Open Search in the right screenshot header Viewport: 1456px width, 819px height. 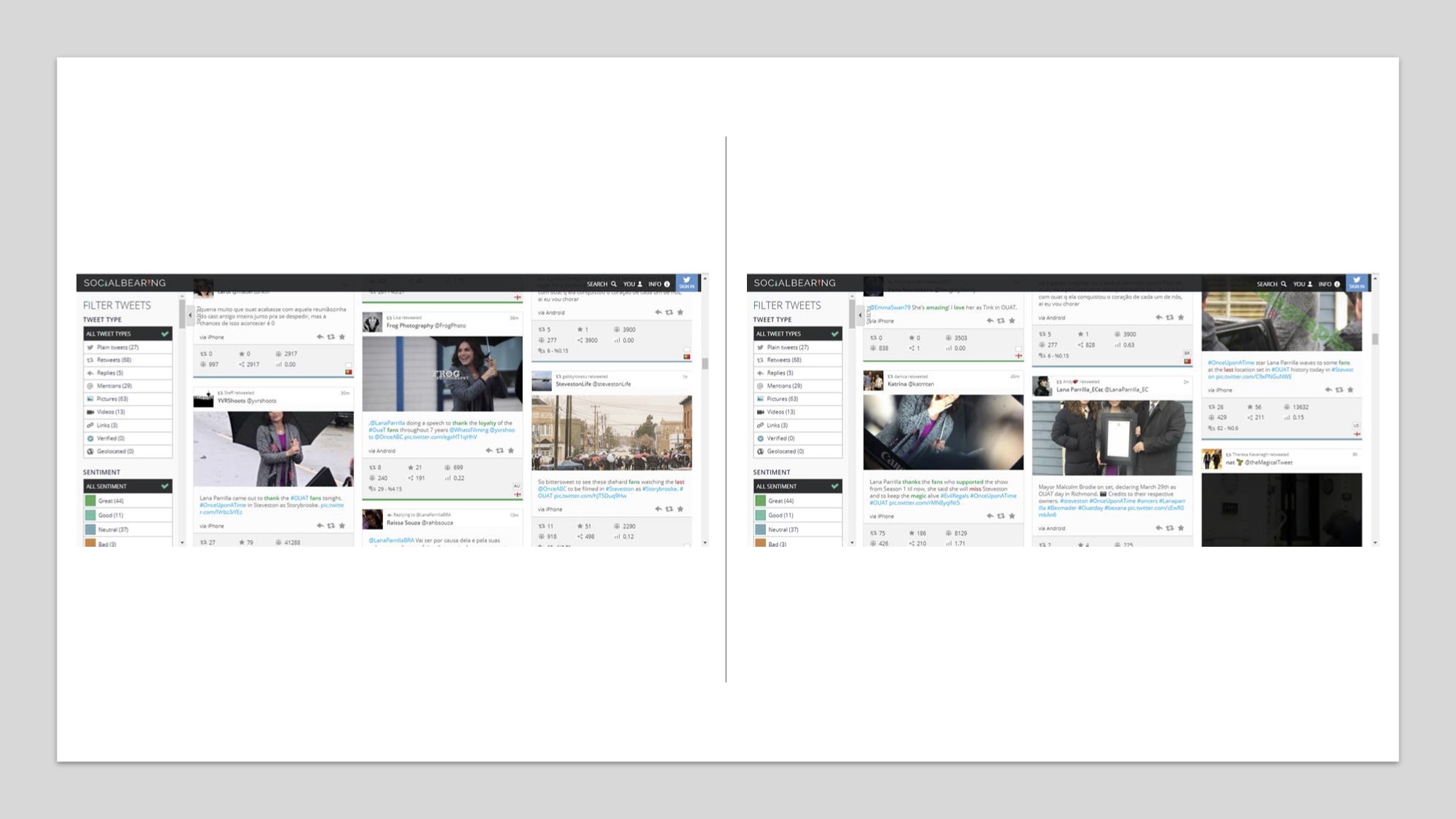pos(1271,284)
